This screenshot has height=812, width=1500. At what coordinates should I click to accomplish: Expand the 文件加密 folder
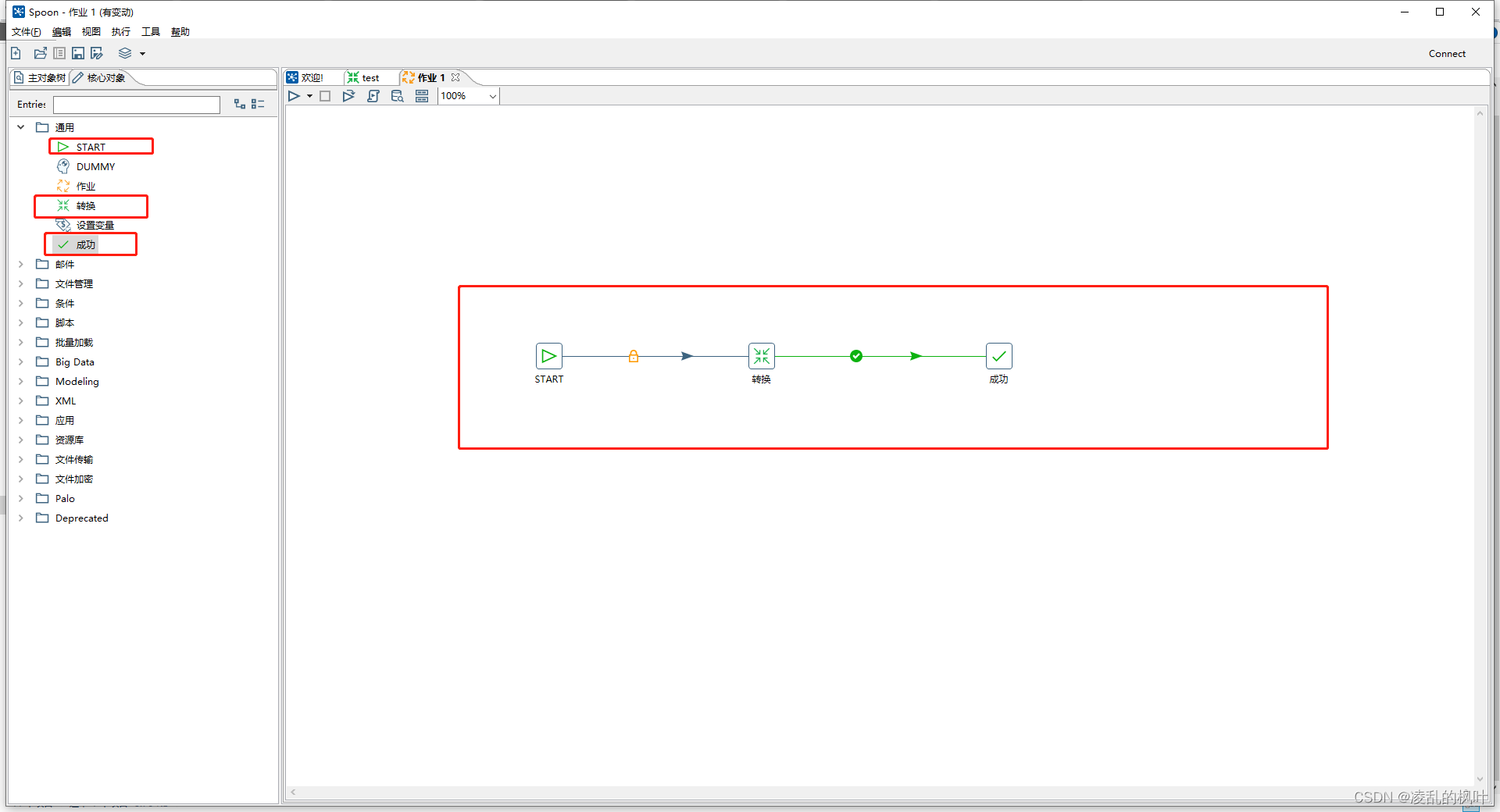[21, 479]
